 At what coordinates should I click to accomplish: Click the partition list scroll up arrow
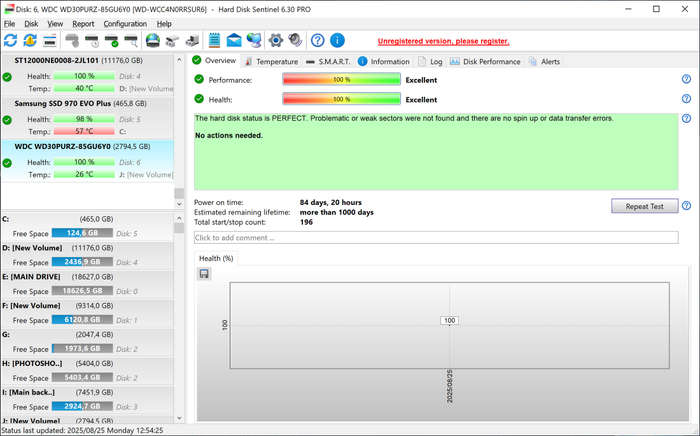179,218
